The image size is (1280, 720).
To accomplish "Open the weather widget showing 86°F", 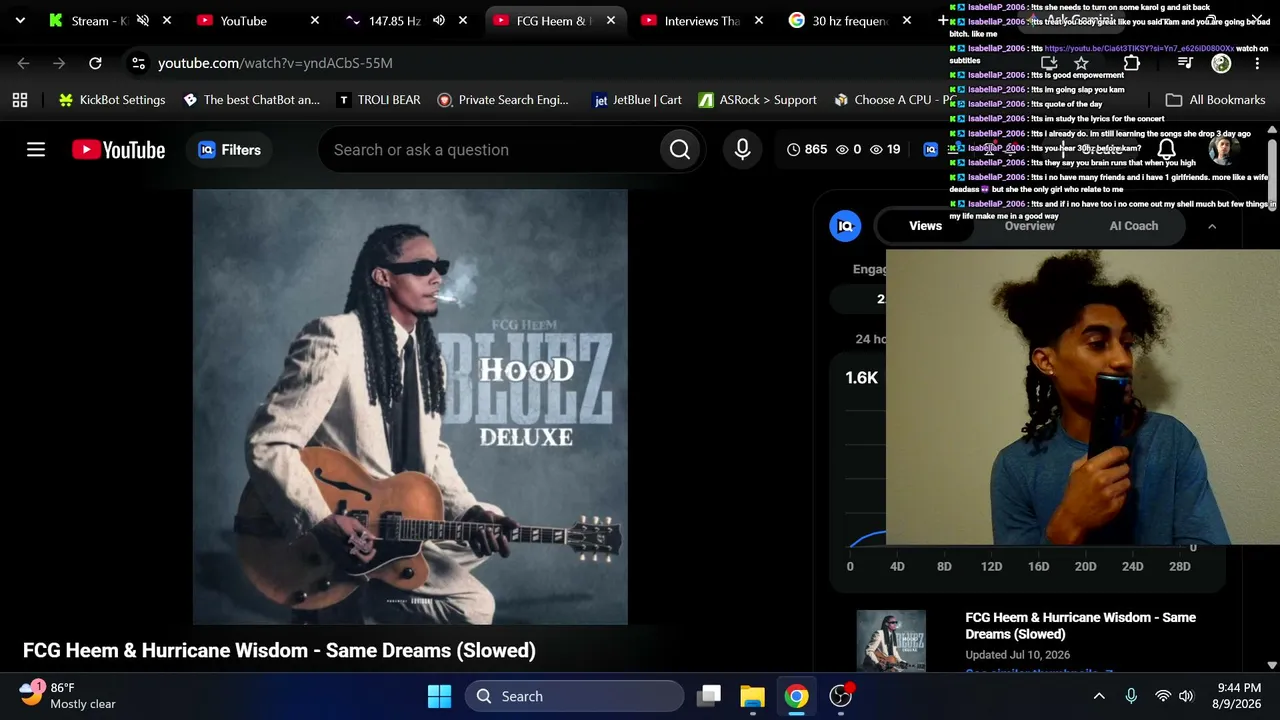I will pos(68,696).
